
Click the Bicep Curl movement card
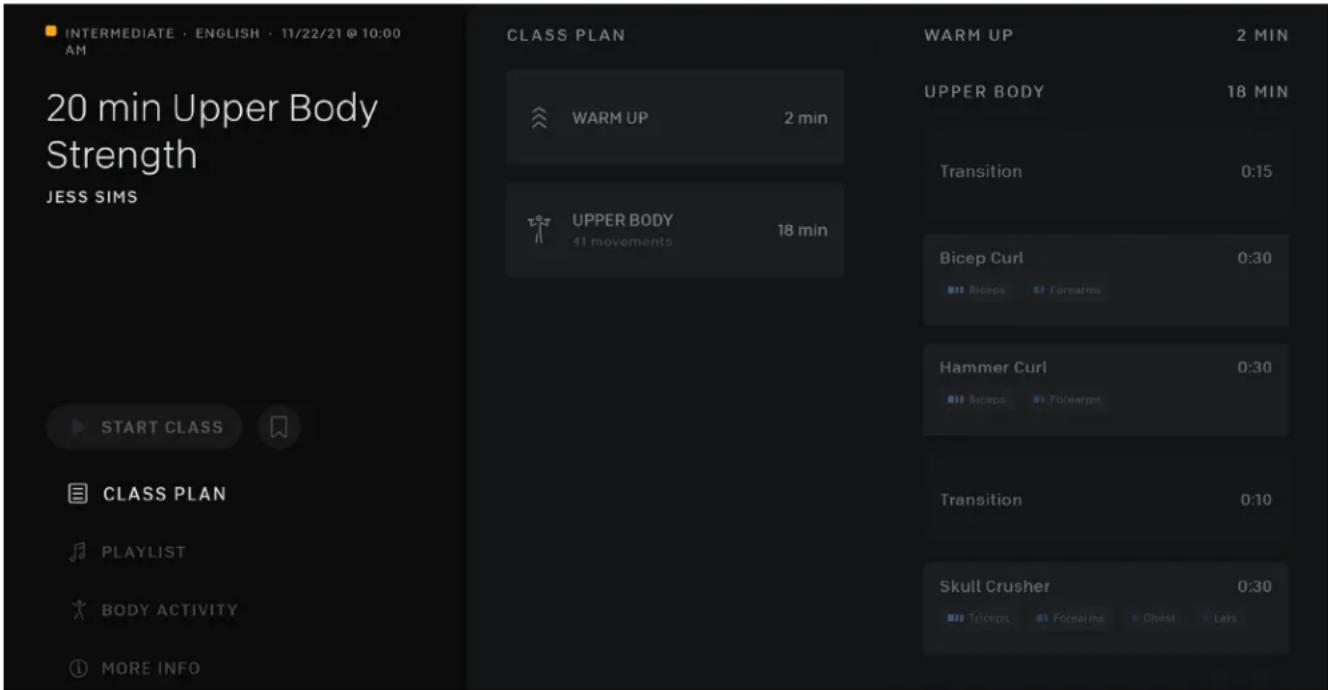pos(1106,280)
